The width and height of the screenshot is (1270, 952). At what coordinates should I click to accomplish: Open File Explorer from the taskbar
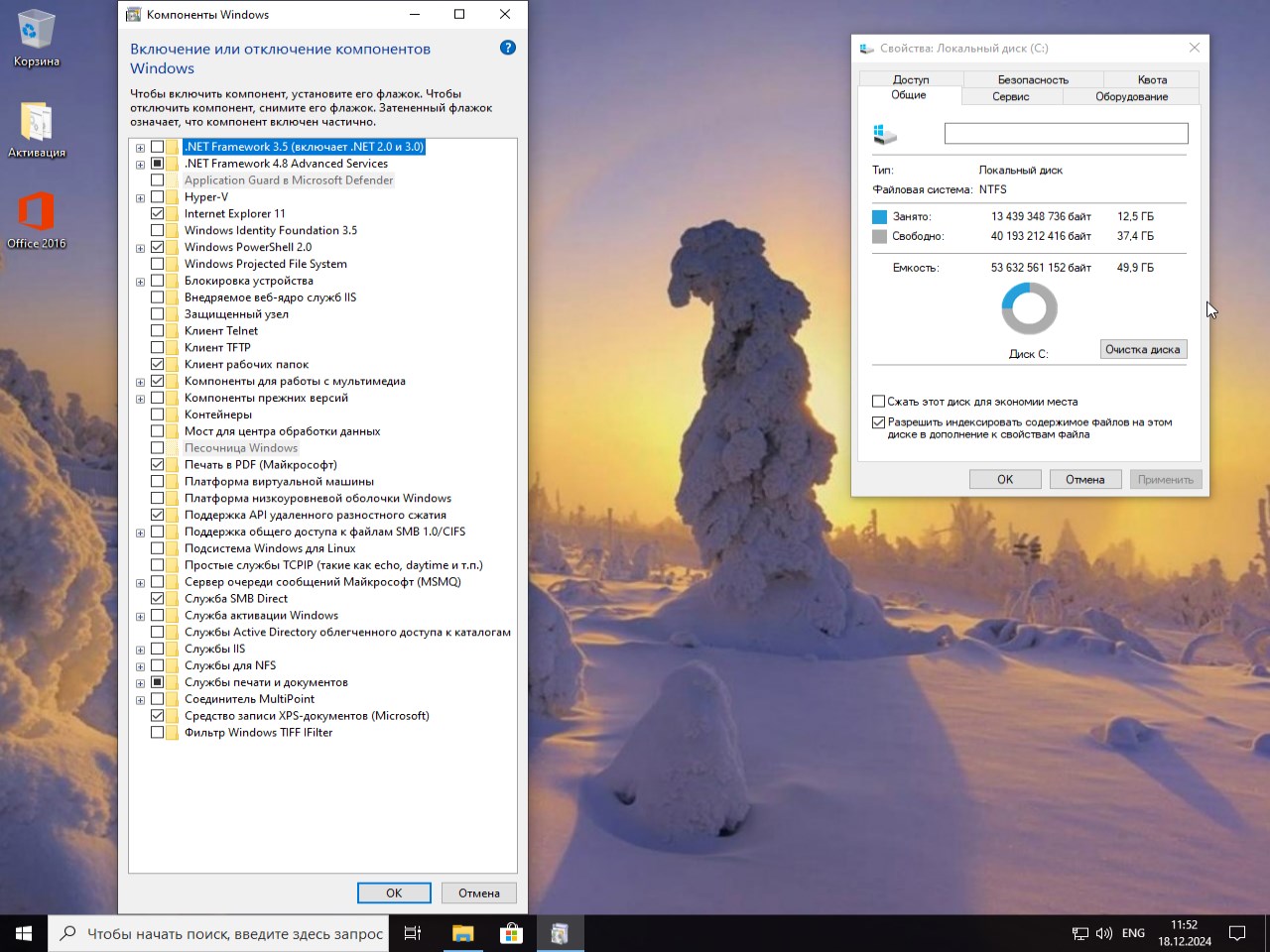click(462, 933)
